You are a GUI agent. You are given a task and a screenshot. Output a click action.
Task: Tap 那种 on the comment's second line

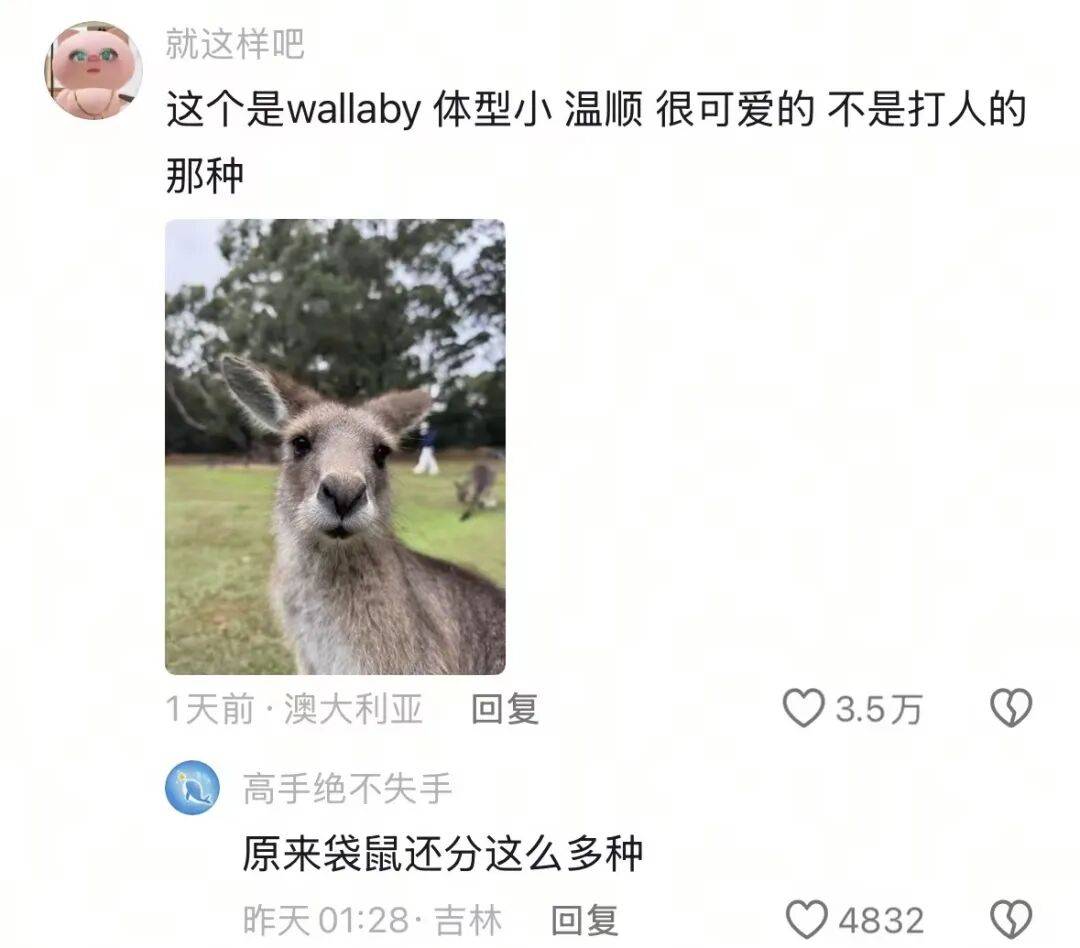click(205, 176)
